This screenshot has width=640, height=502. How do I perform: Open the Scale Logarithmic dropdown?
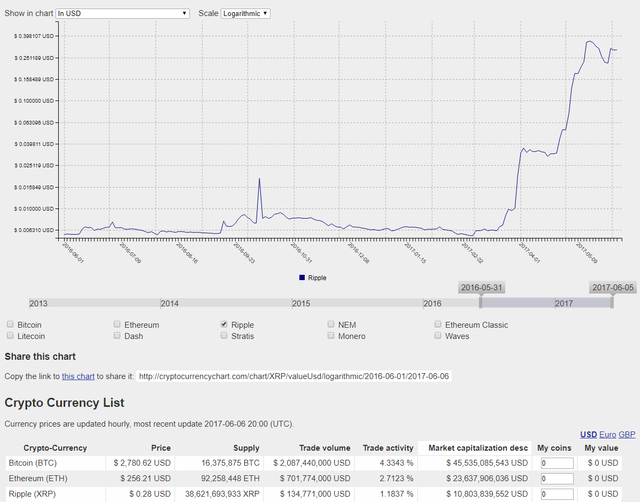(245, 13)
